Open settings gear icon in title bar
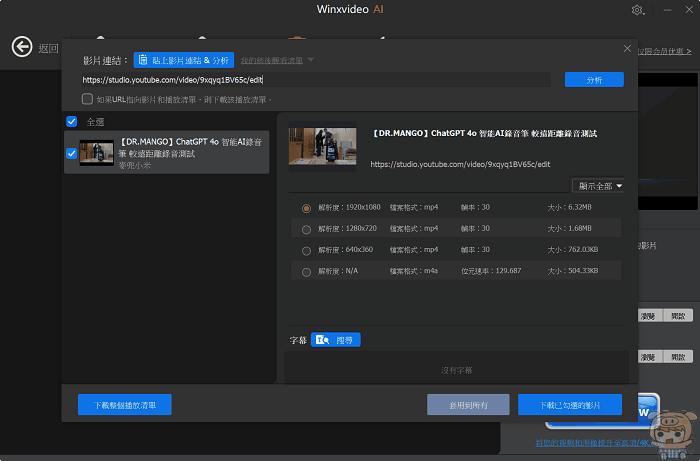Image resolution: width=700 pixels, height=461 pixels. click(637, 10)
